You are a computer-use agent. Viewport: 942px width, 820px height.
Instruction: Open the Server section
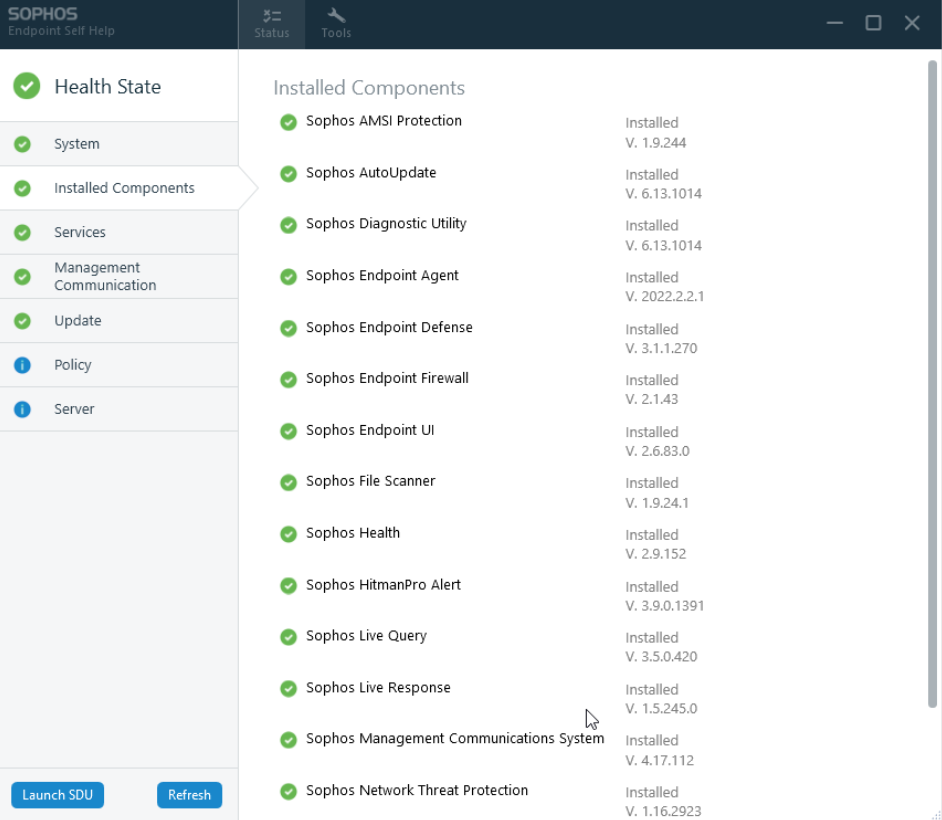click(74, 409)
